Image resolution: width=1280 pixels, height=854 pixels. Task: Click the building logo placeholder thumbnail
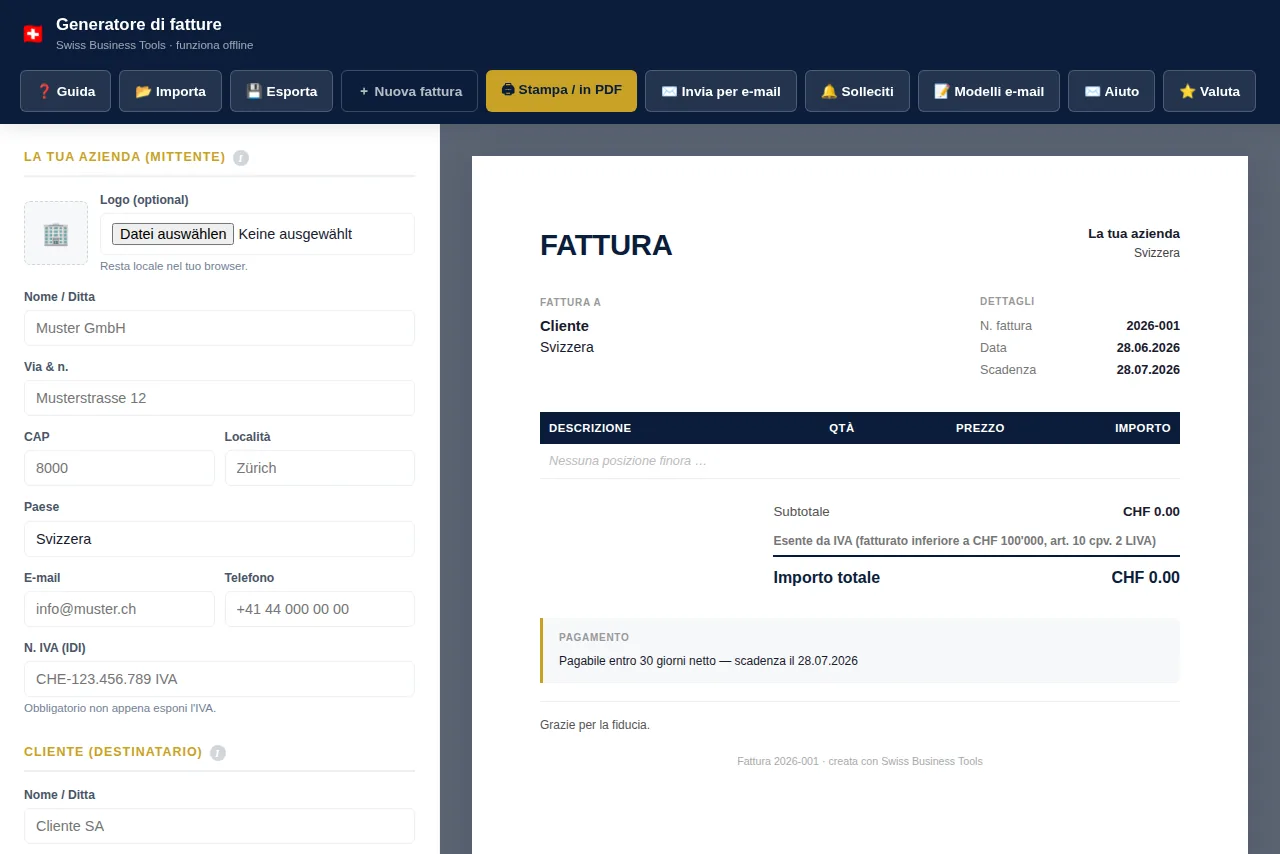coord(56,233)
